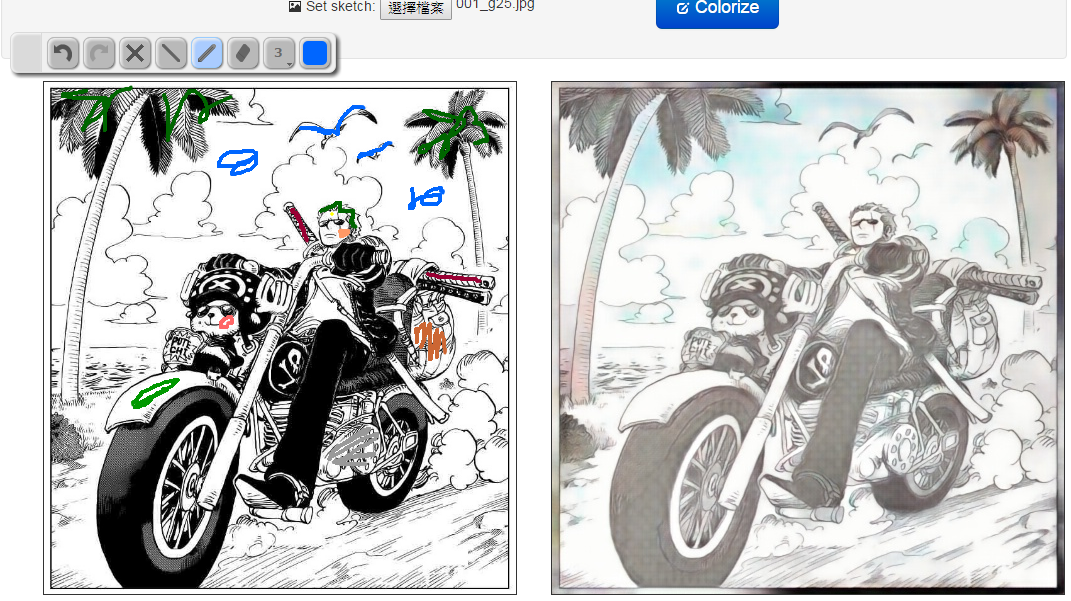The height and width of the screenshot is (601, 1071).
Task: Open the blue color picker swatch
Action: [315, 53]
